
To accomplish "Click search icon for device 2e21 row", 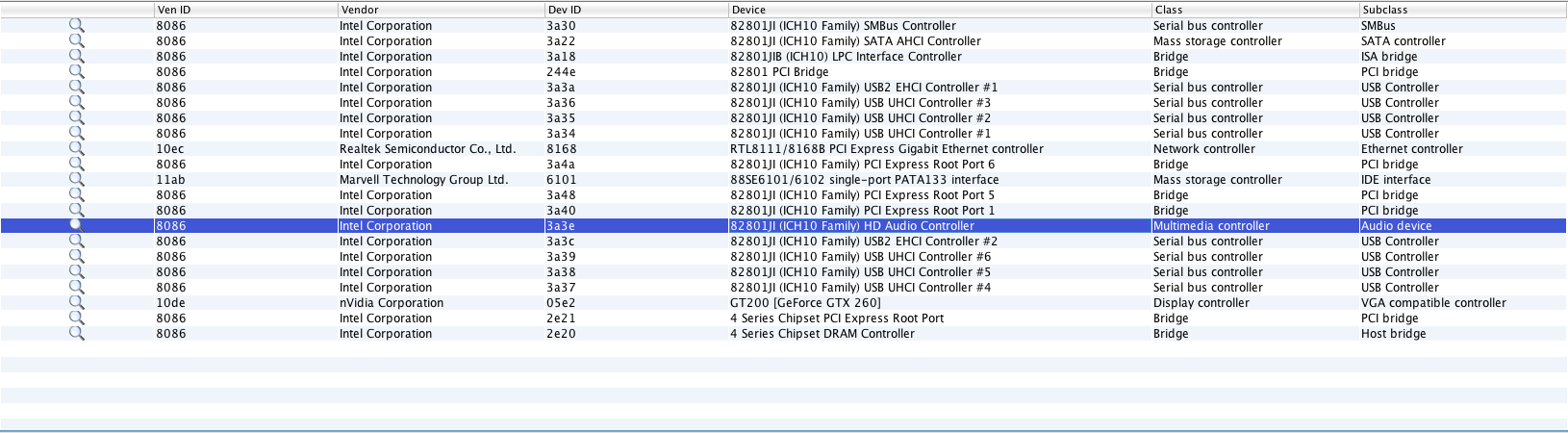I will (x=76, y=318).
